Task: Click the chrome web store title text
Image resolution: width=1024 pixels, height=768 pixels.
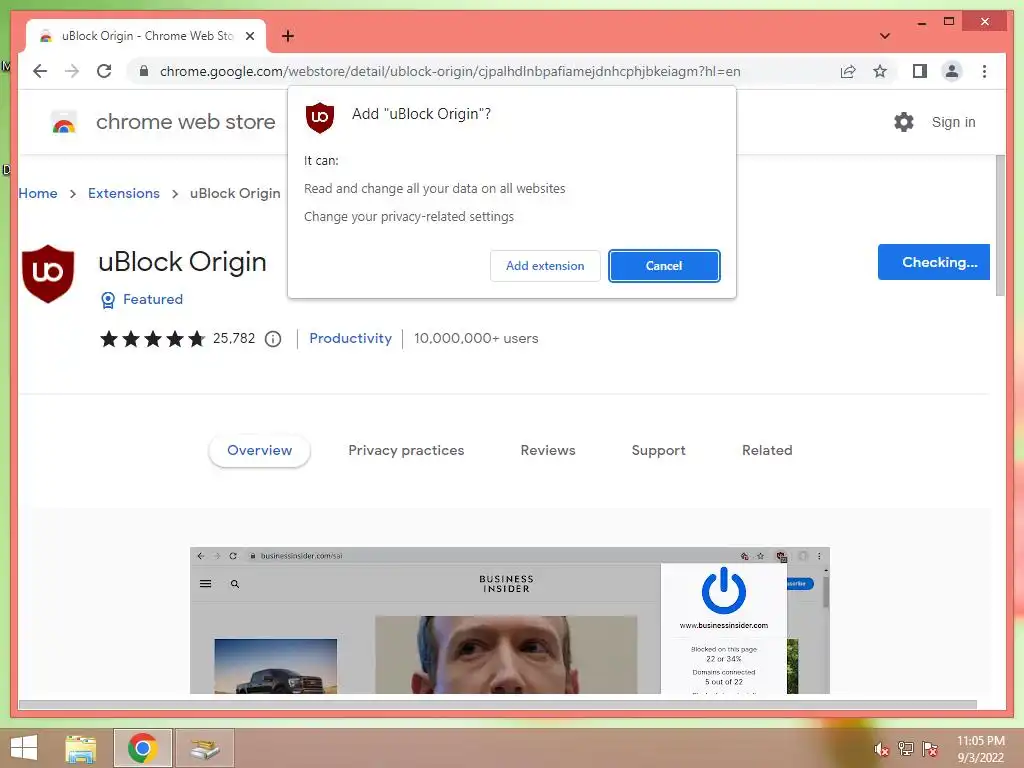Action: coord(185,122)
